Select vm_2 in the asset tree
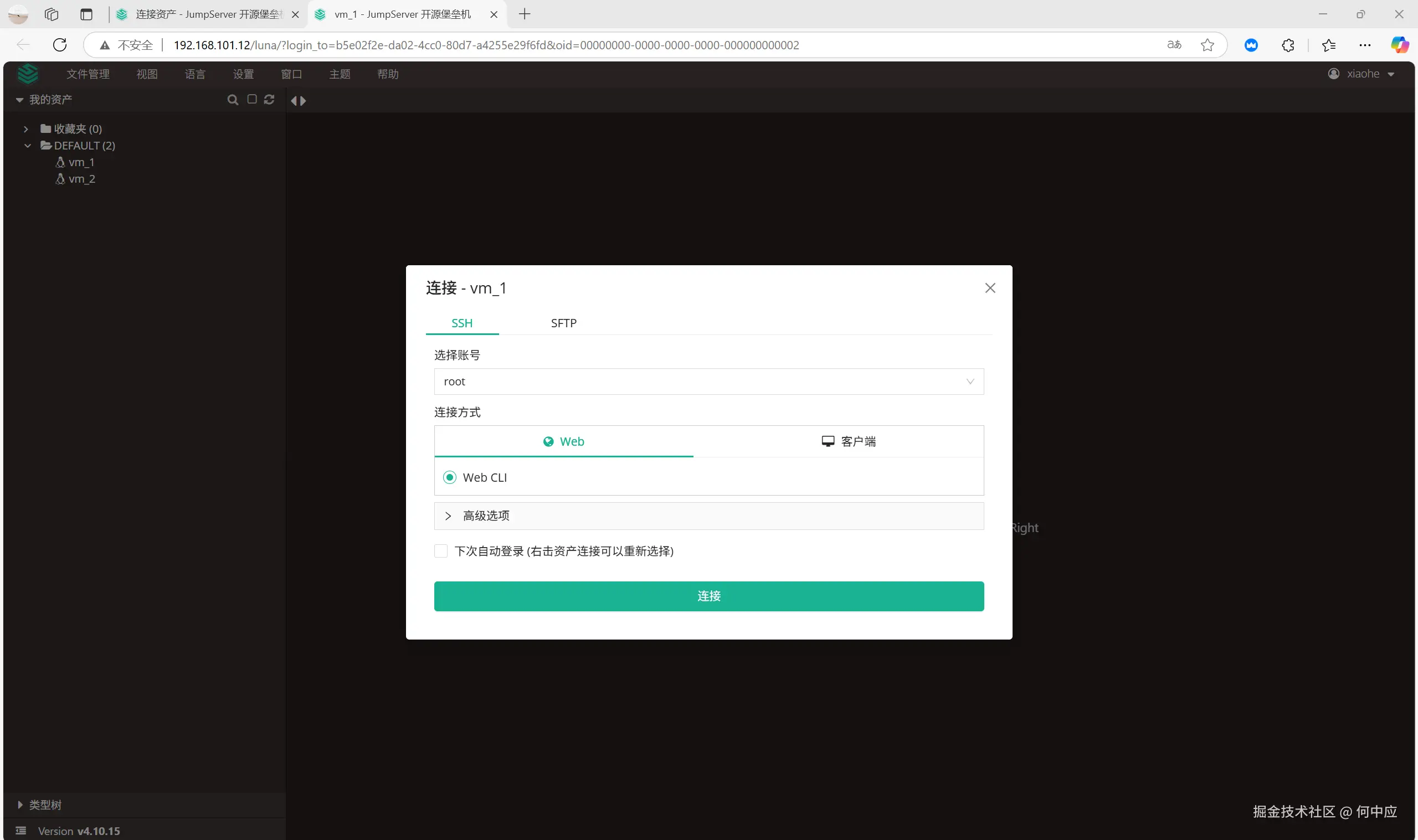Screen dimensions: 1418x840 pos(81,179)
